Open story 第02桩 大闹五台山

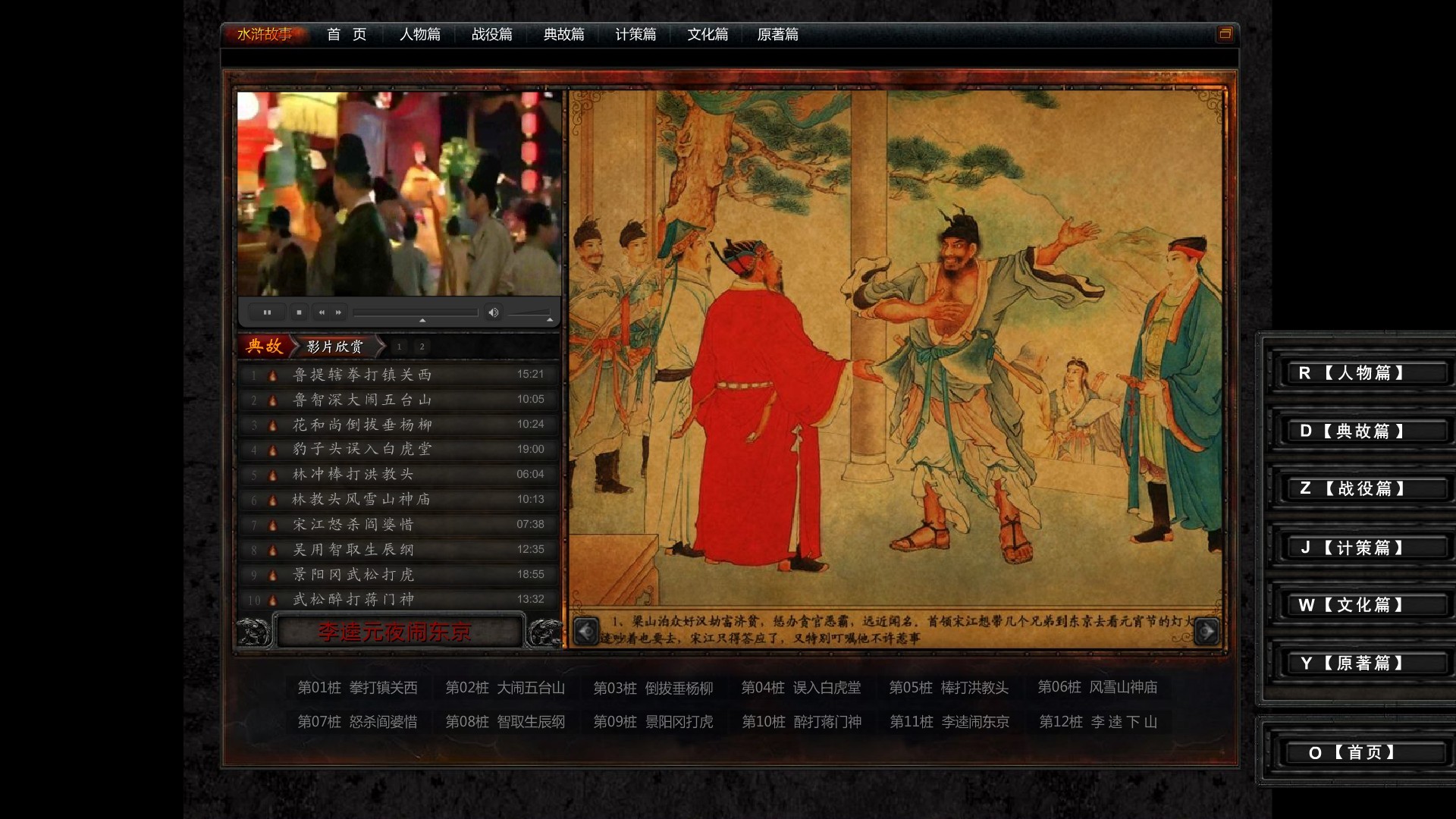coord(505,688)
